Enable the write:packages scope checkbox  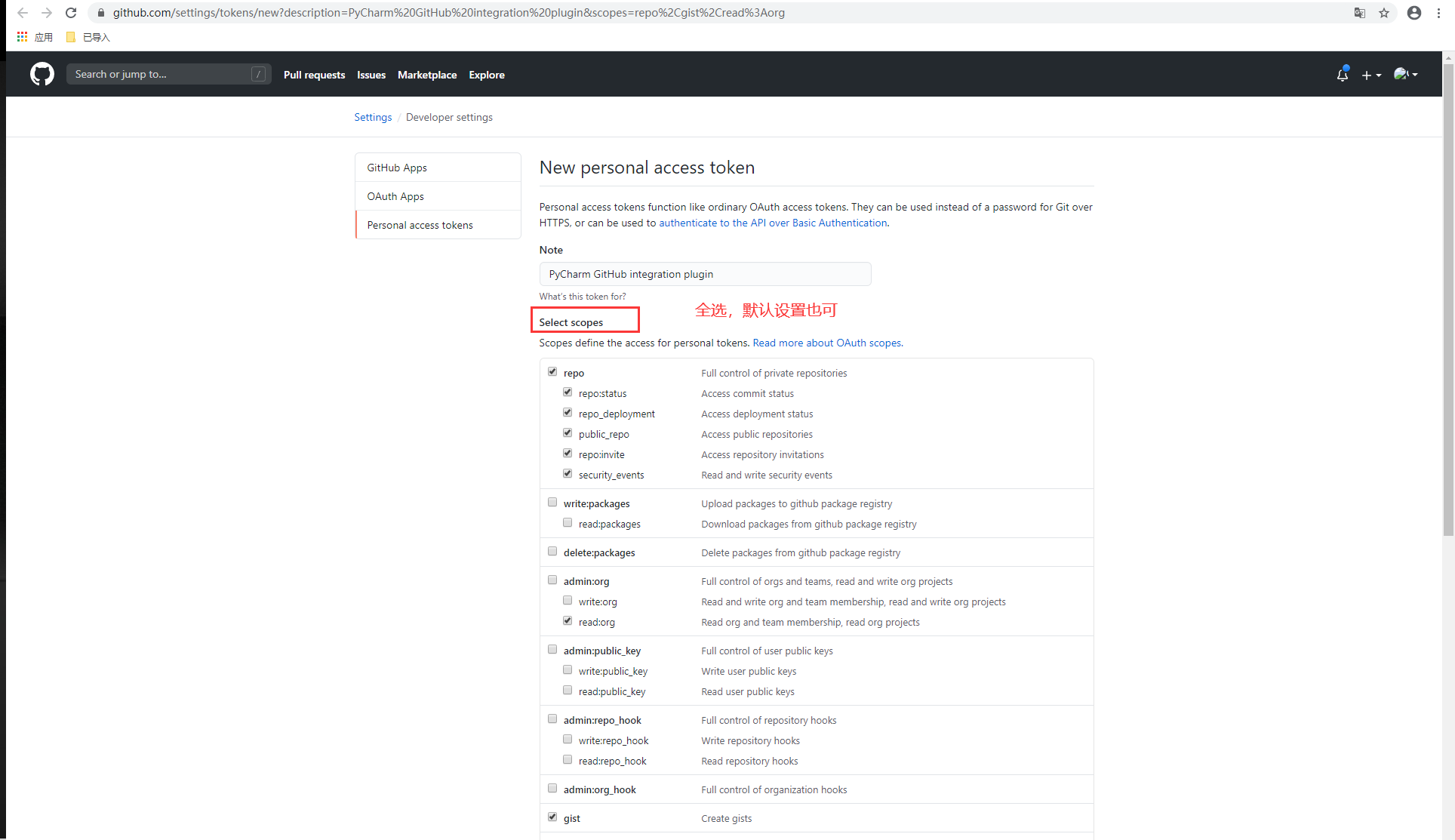(552, 503)
